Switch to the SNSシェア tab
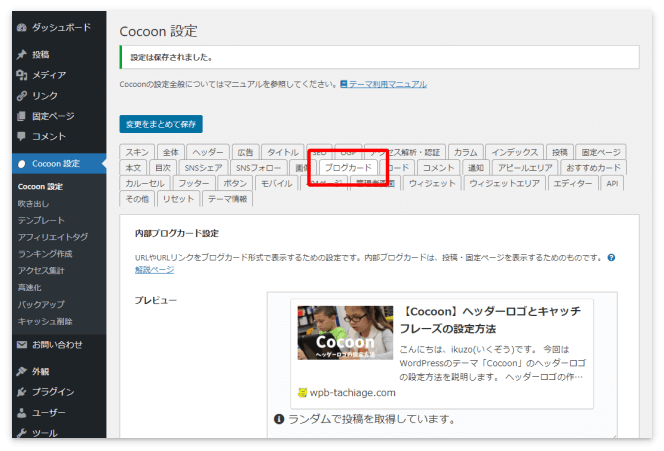 pyautogui.click(x=203, y=168)
